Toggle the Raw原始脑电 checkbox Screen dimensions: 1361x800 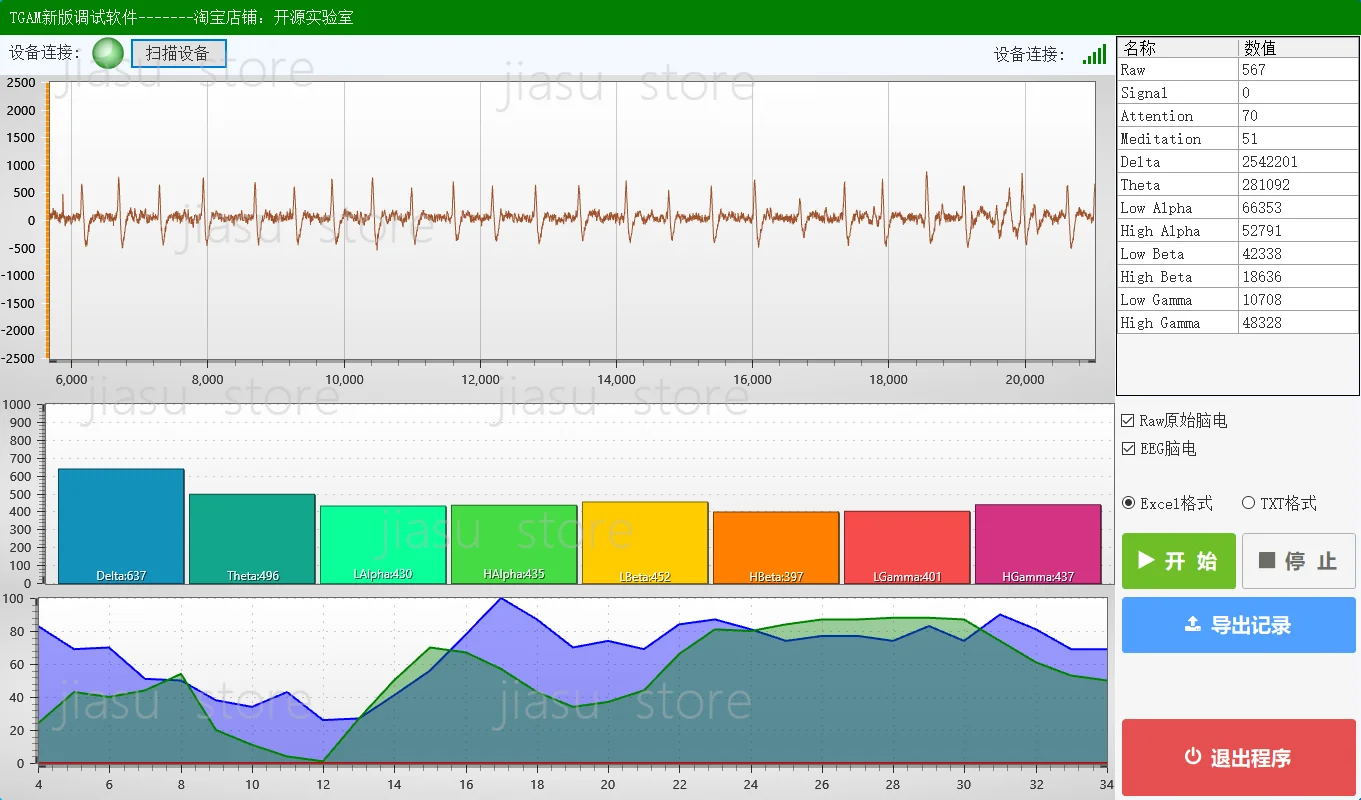1128,421
